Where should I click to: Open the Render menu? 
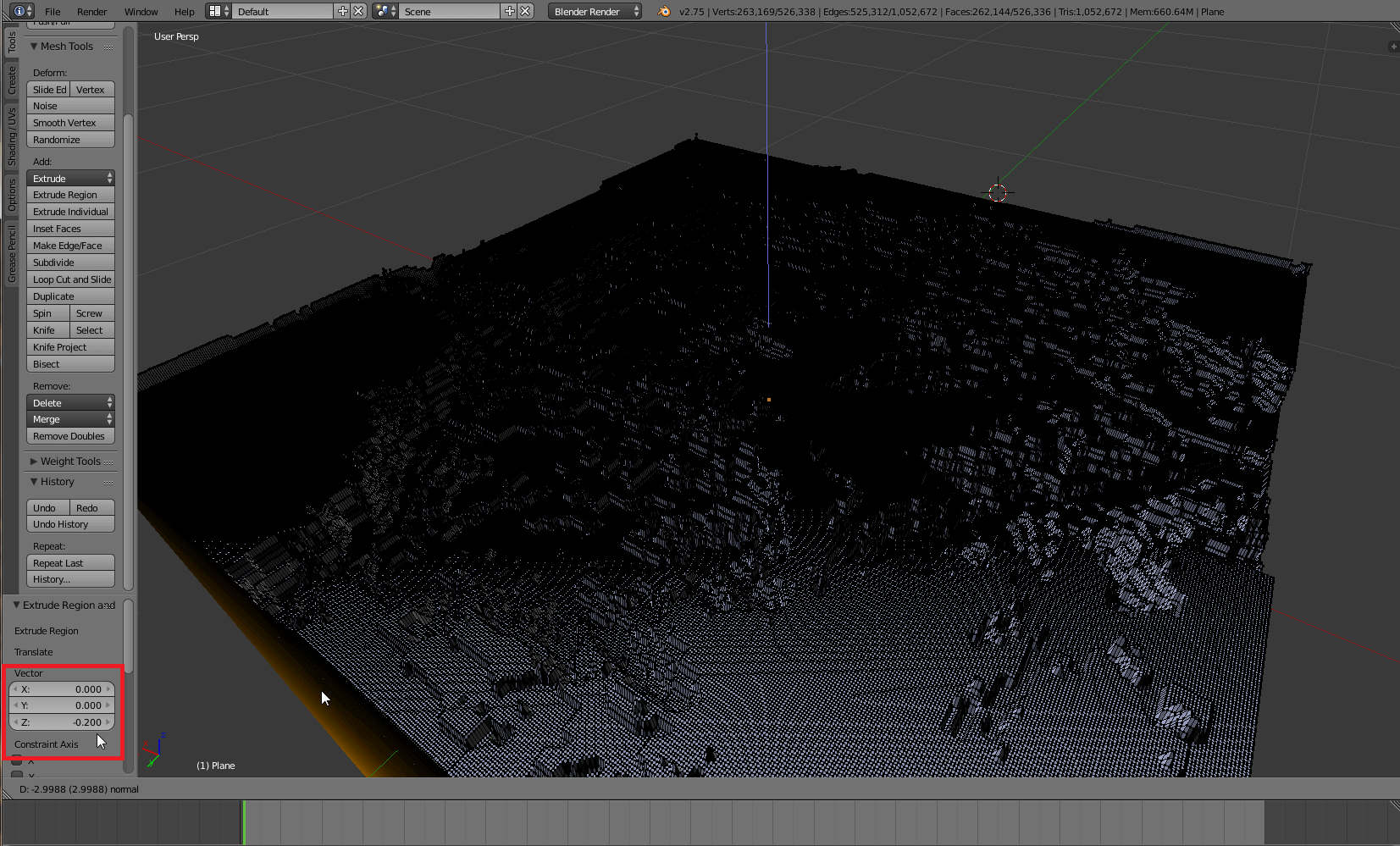(x=91, y=11)
